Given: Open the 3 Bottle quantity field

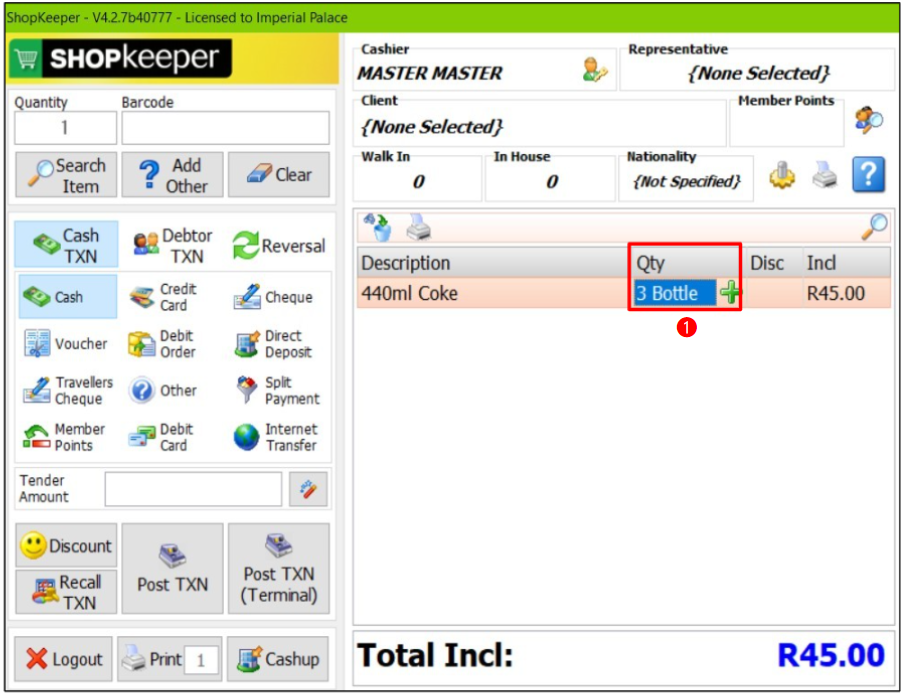Looking at the screenshot, I should tap(675, 293).
